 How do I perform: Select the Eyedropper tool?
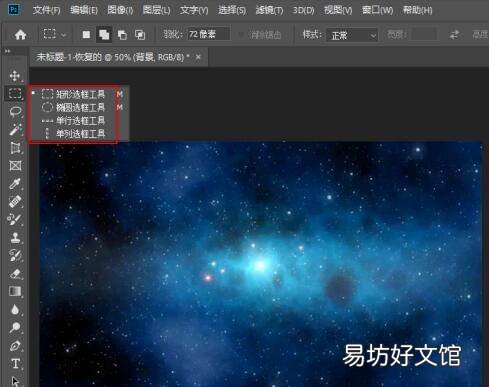(x=15, y=184)
